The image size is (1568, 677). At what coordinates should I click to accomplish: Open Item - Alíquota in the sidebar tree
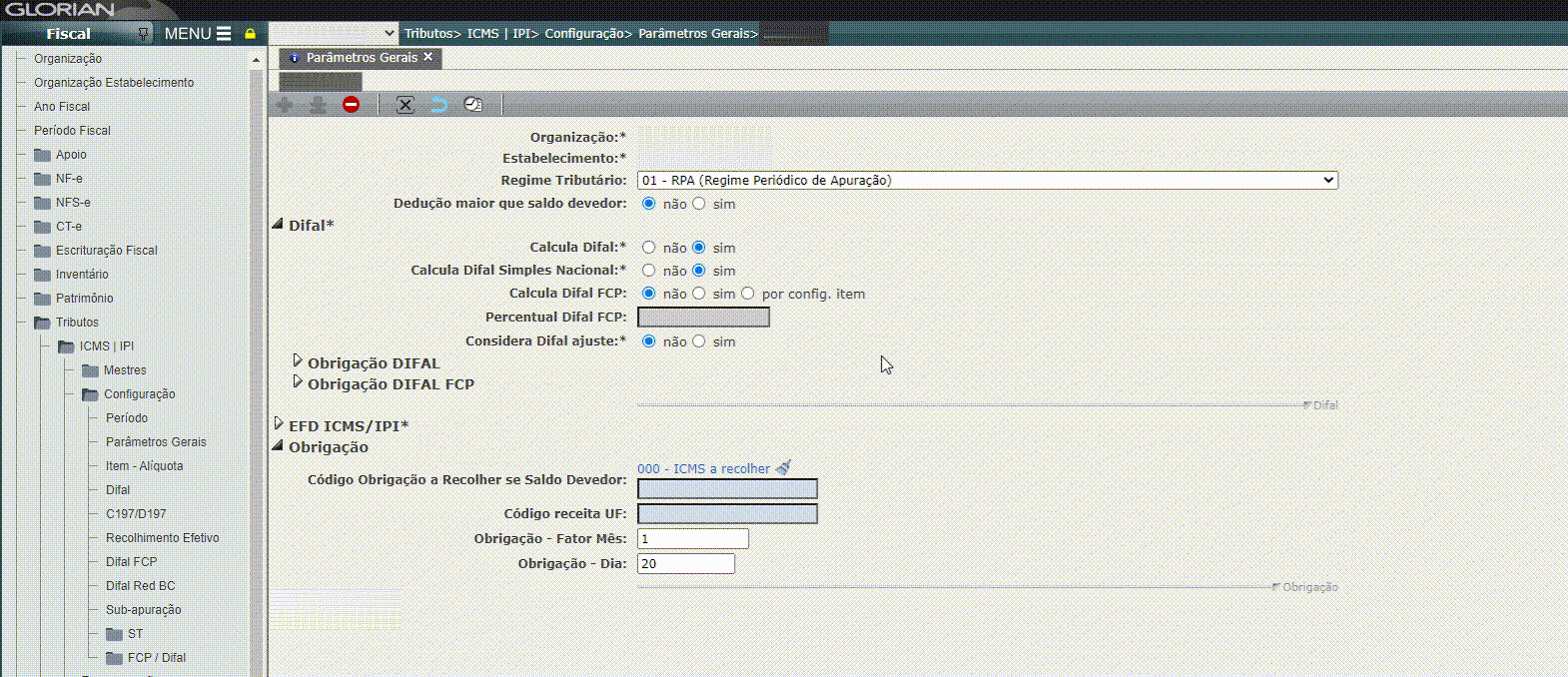(x=144, y=466)
